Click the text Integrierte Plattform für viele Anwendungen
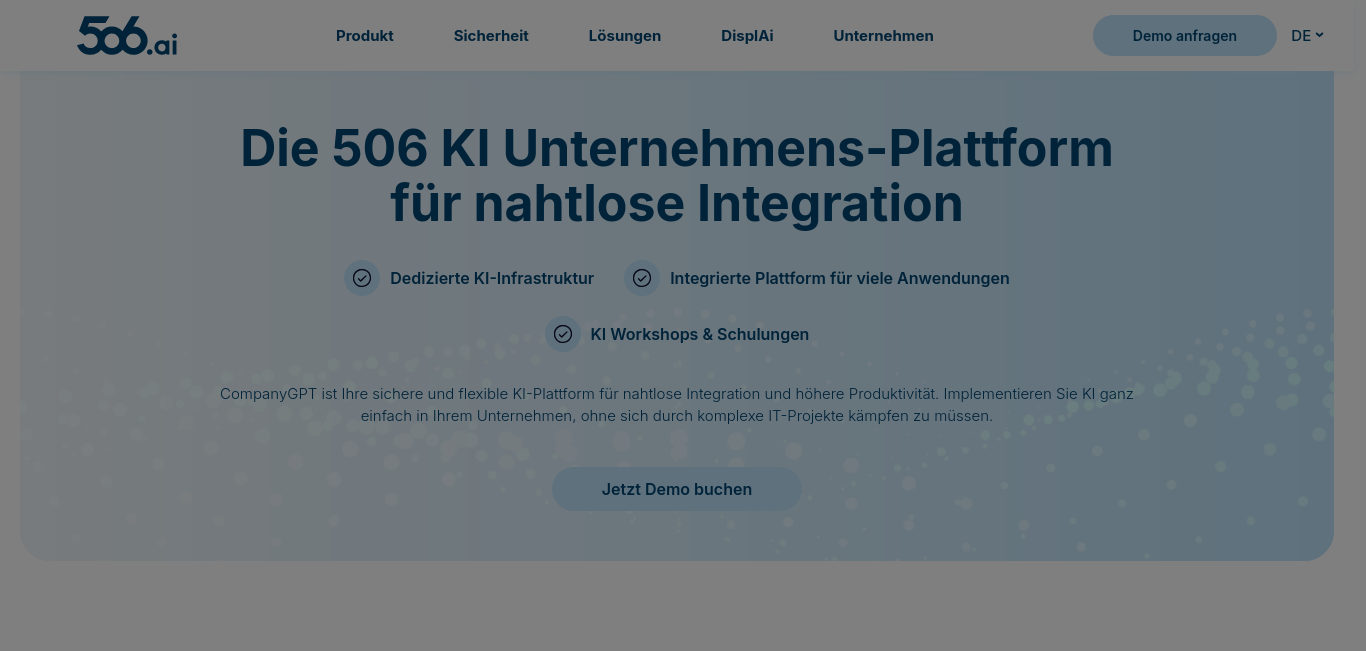 coord(840,279)
